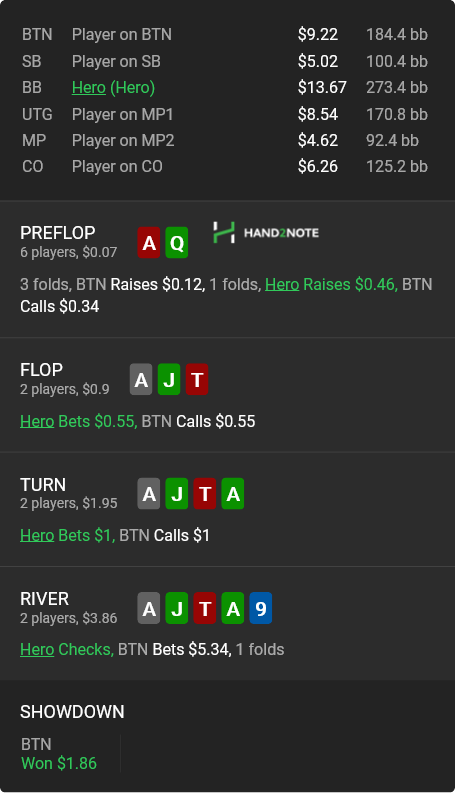Click the green Ace turn card
Screen dimensions: 455x793
point(233,494)
